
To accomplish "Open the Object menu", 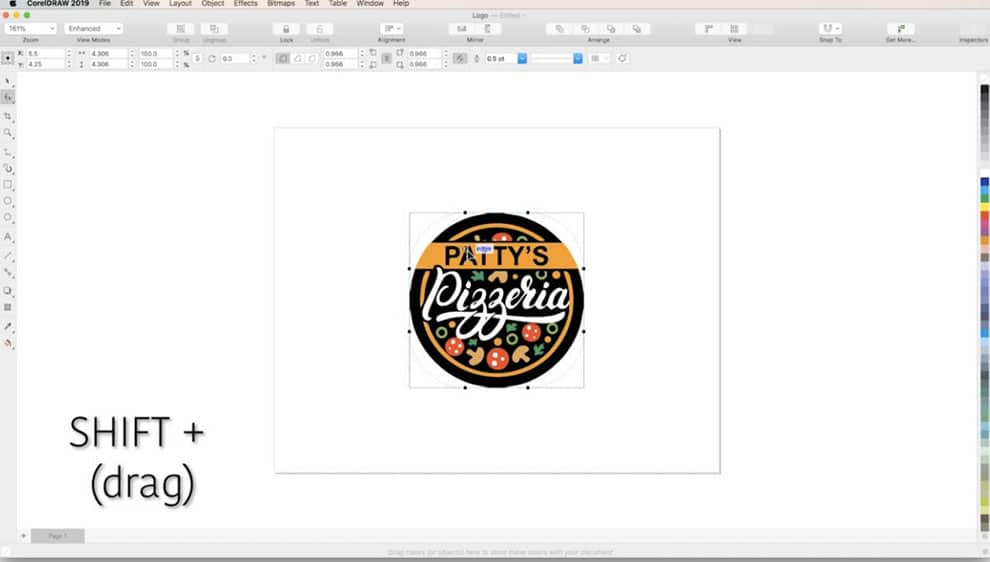I will 213,4.
